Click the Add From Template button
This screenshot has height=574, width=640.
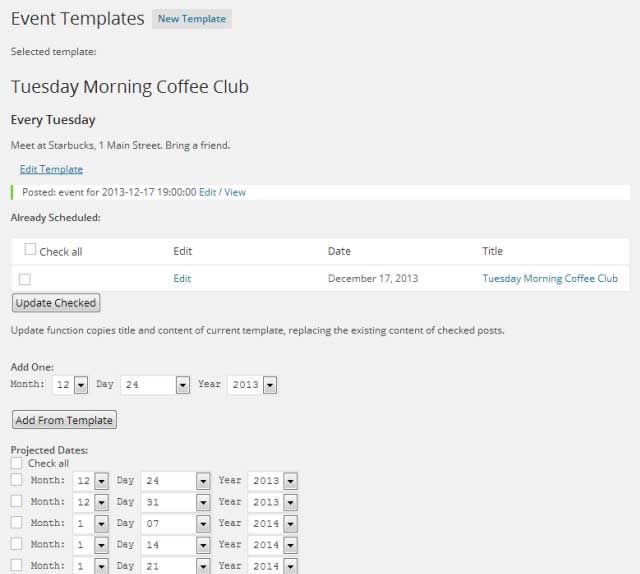click(x=64, y=420)
